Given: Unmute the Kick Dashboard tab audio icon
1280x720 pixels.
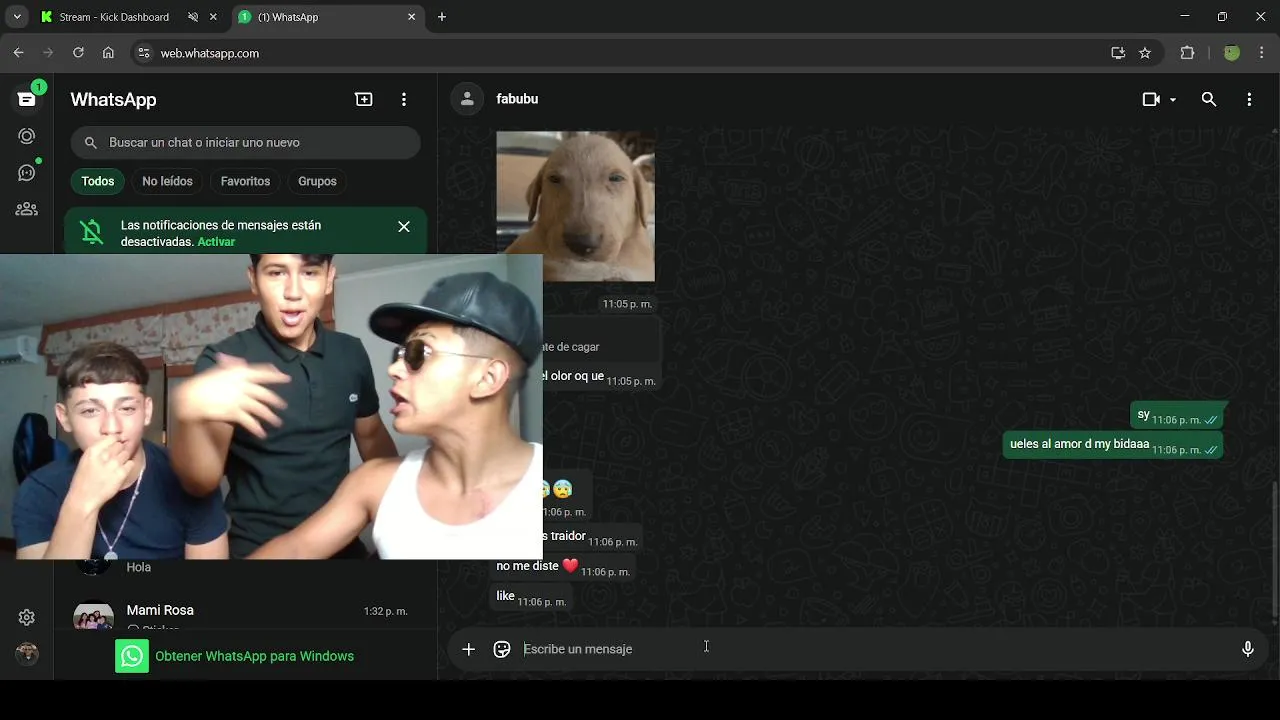Looking at the screenshot, I should coord(193,17).
